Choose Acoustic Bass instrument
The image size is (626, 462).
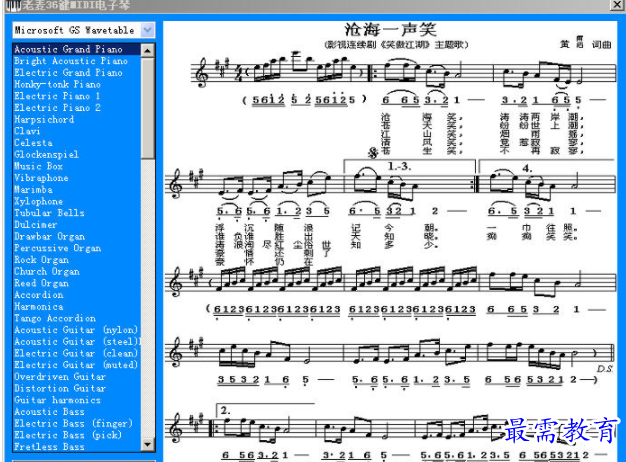coord(77,412)
